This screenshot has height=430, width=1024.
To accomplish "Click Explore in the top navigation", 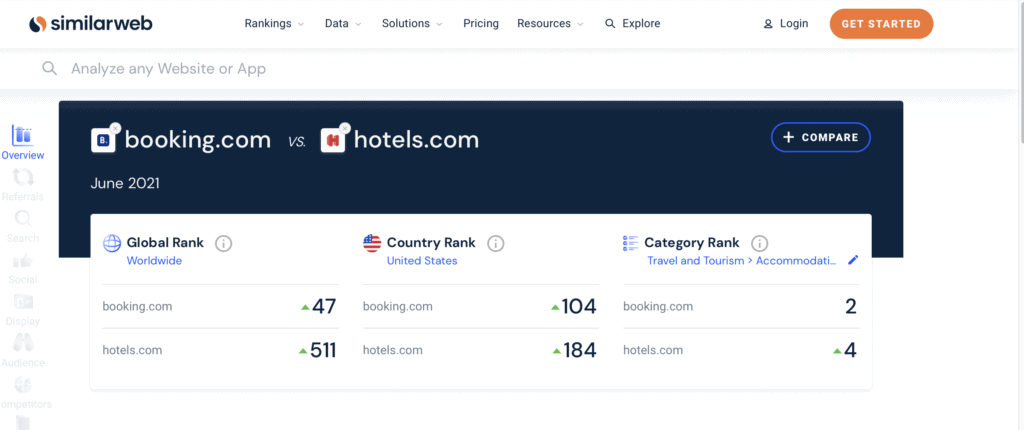I will 633,23.
